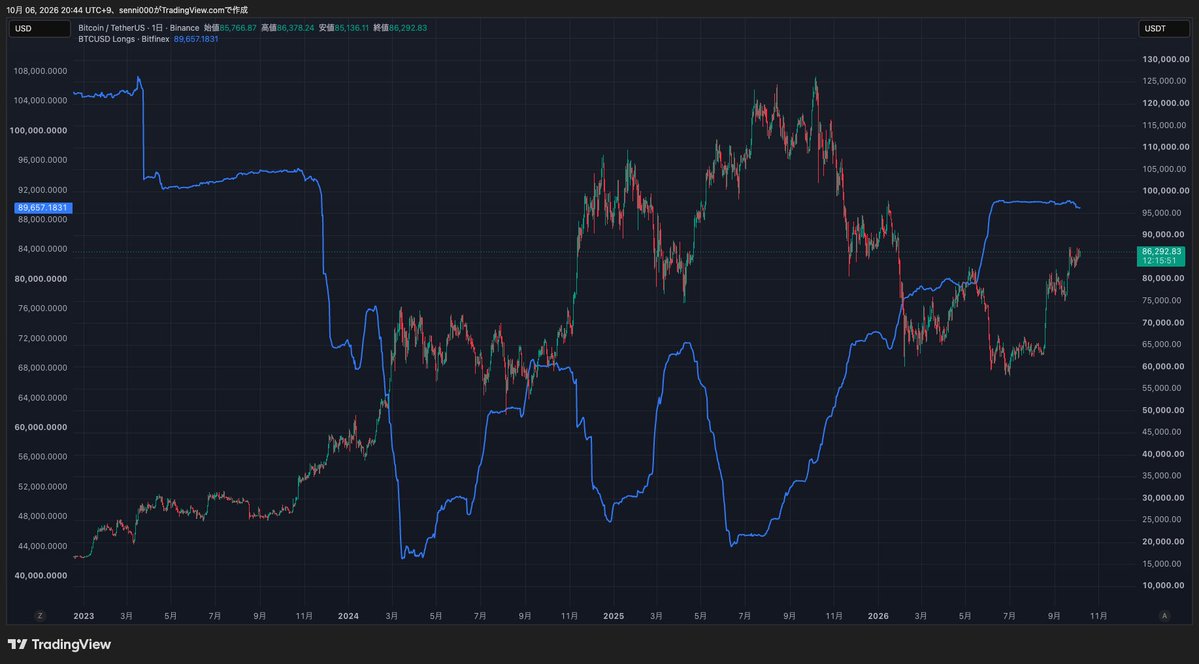Click the TradingView.com attribution text
This screenshot has height=664, width=1199.
pos(193,10)
